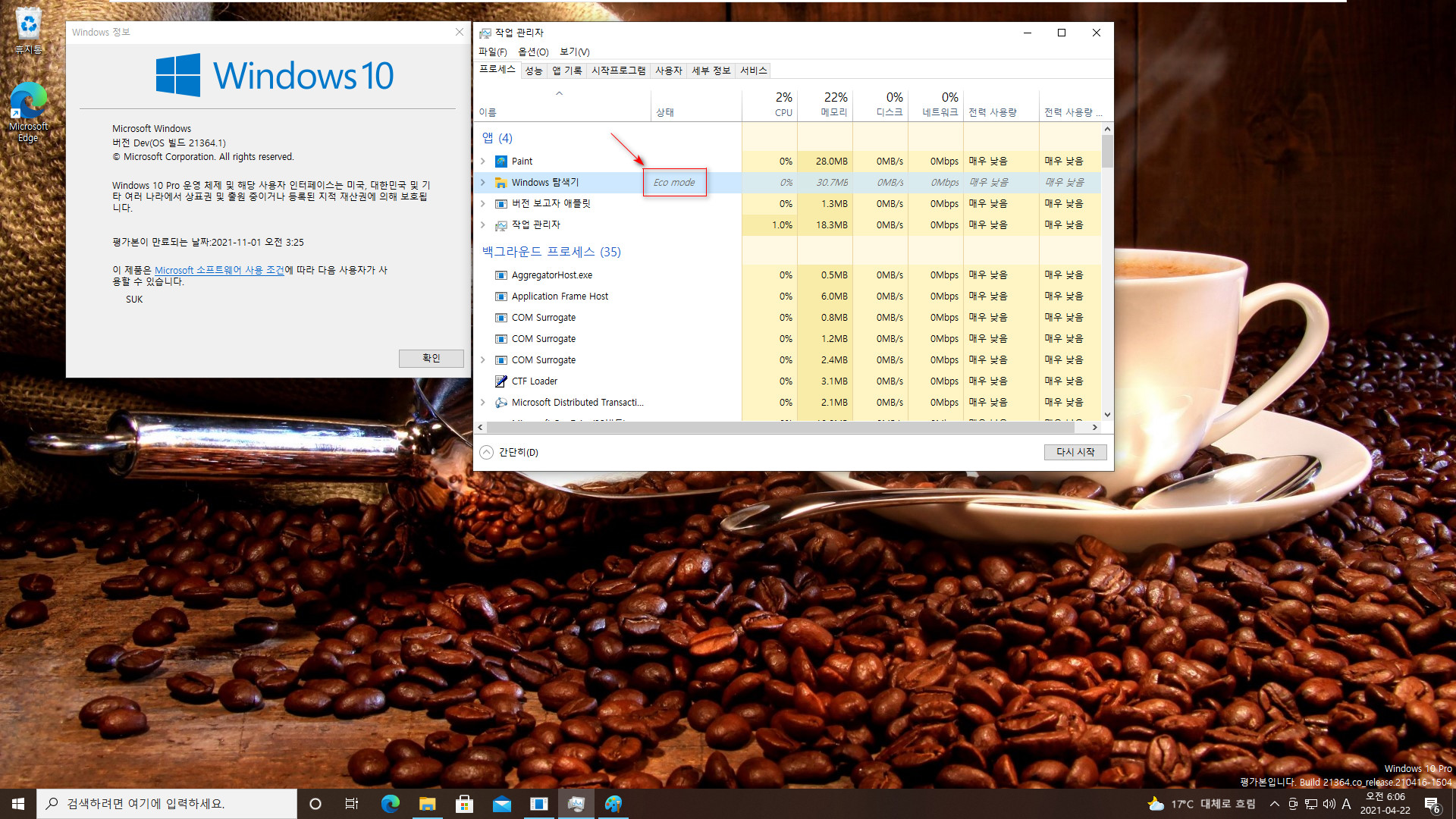This screenshot has height=819, width=1456.
Task: Expand the Windows 탐색기 process group
Action: 483,182
